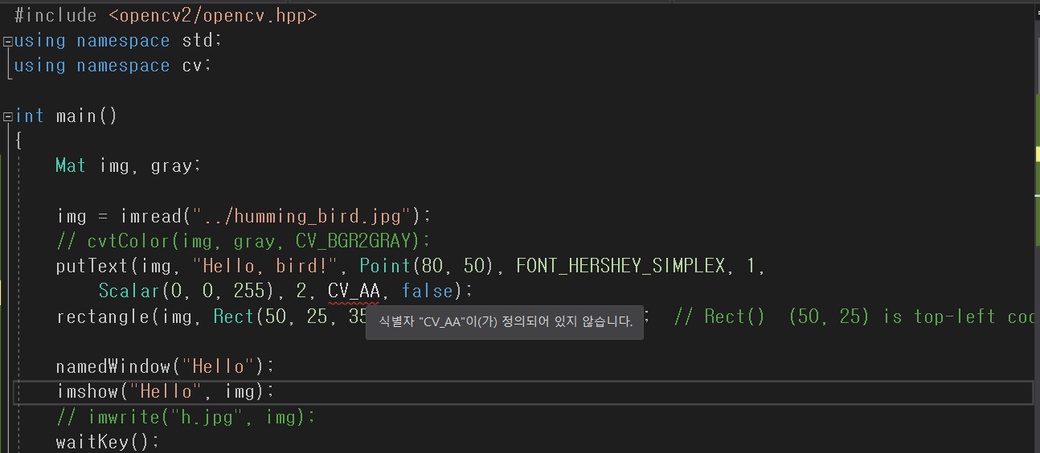The image size is (1040, 453).
Task: Click the namedWindow function name
Action: pyautogui.click(x=110, y=366)
